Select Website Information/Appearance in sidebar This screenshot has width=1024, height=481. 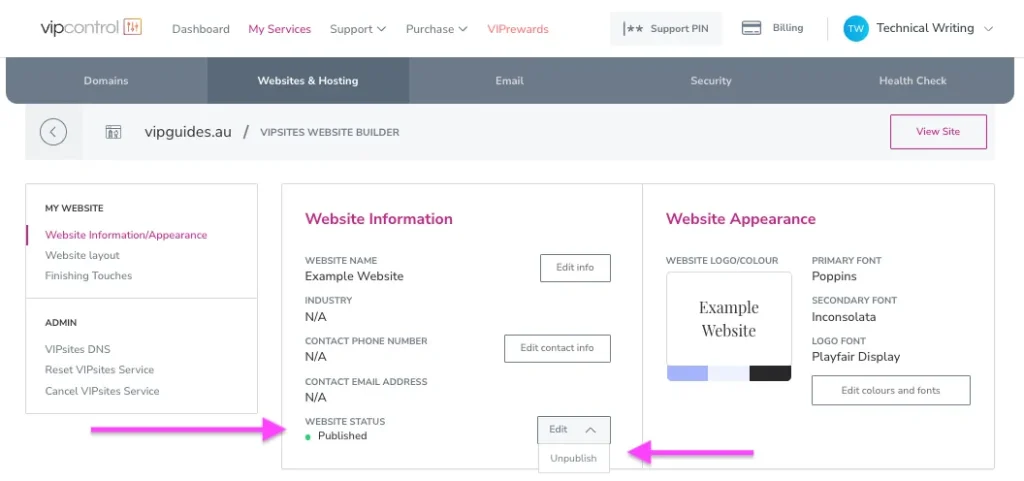click(126, 235)
